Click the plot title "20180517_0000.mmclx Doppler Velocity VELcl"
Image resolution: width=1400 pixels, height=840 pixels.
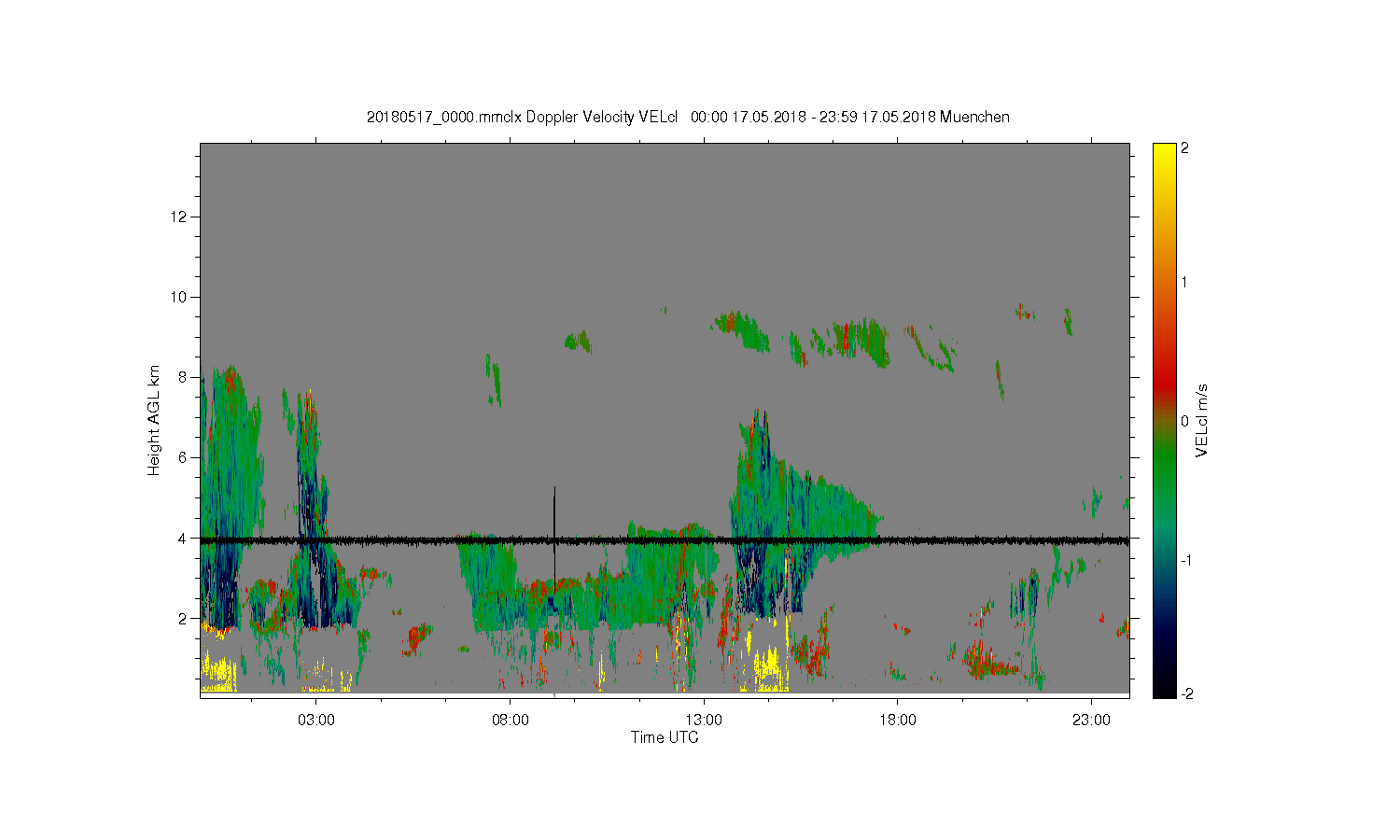point(522,117)
